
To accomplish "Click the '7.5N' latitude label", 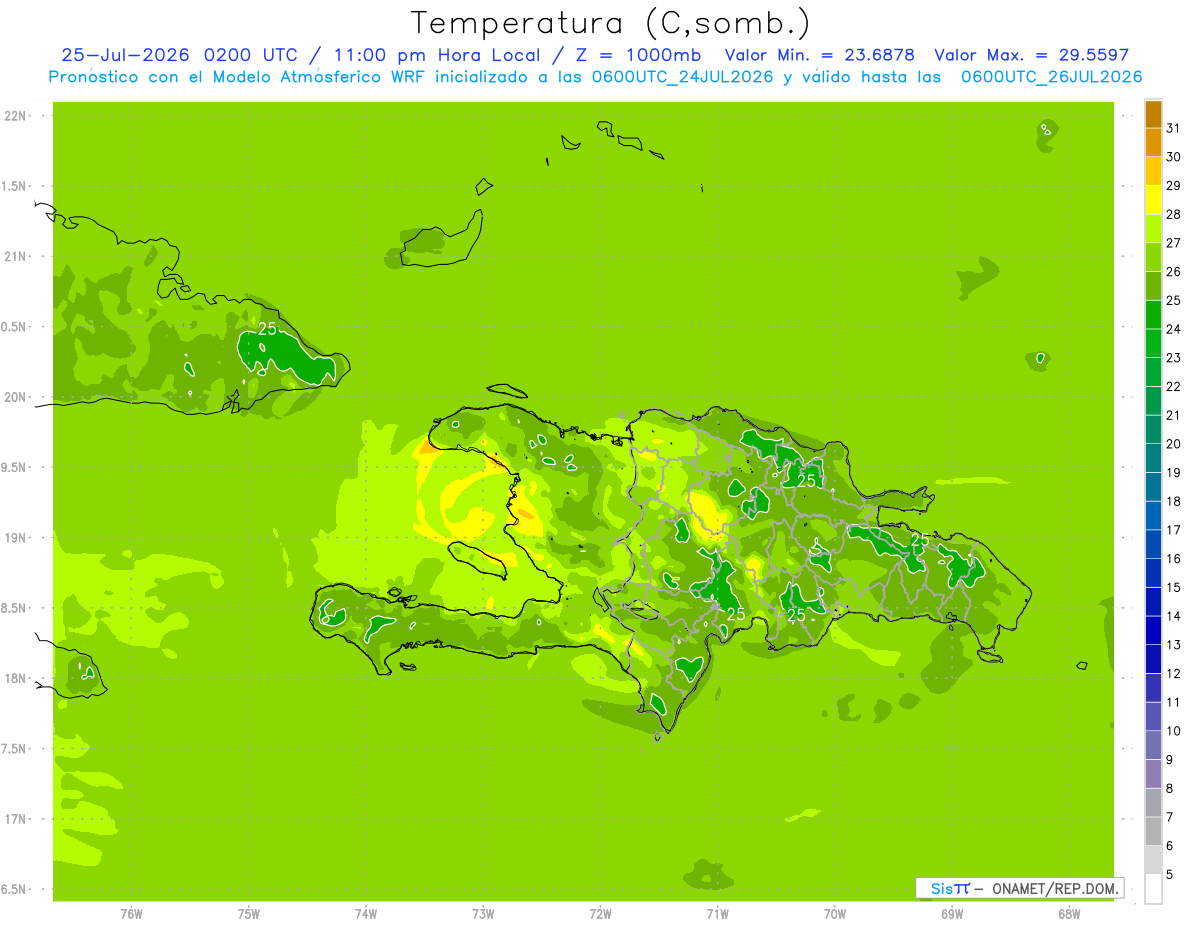I will point(14,749).
